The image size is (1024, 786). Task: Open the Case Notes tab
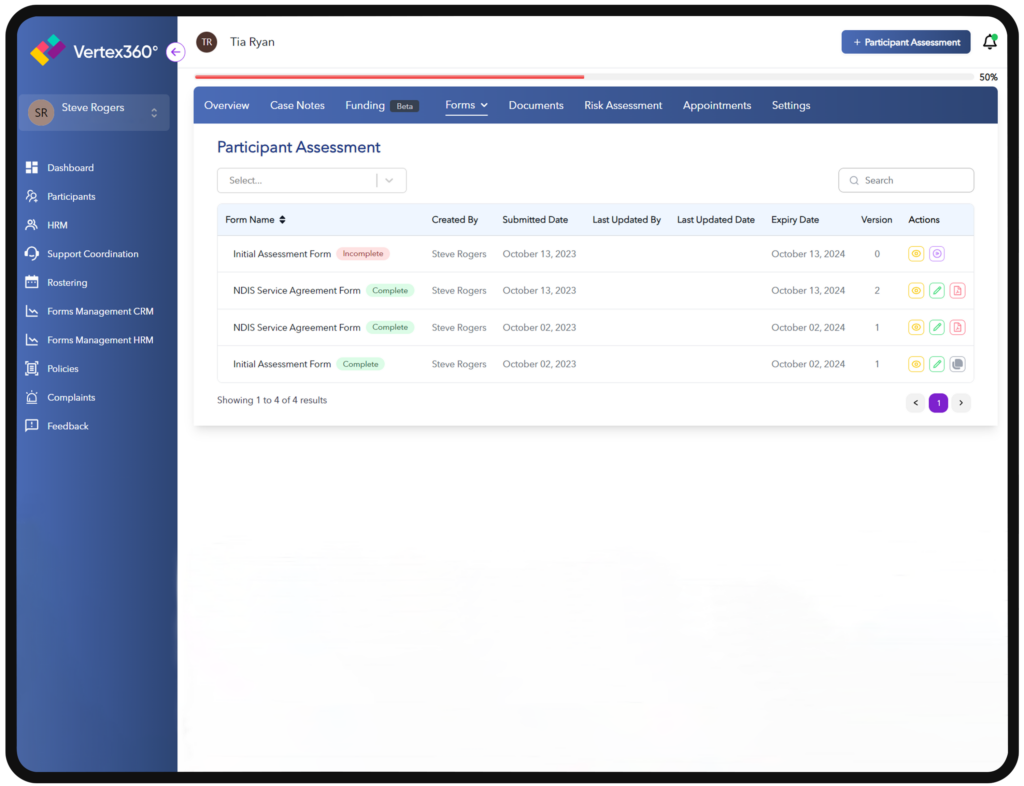(297, 104)
